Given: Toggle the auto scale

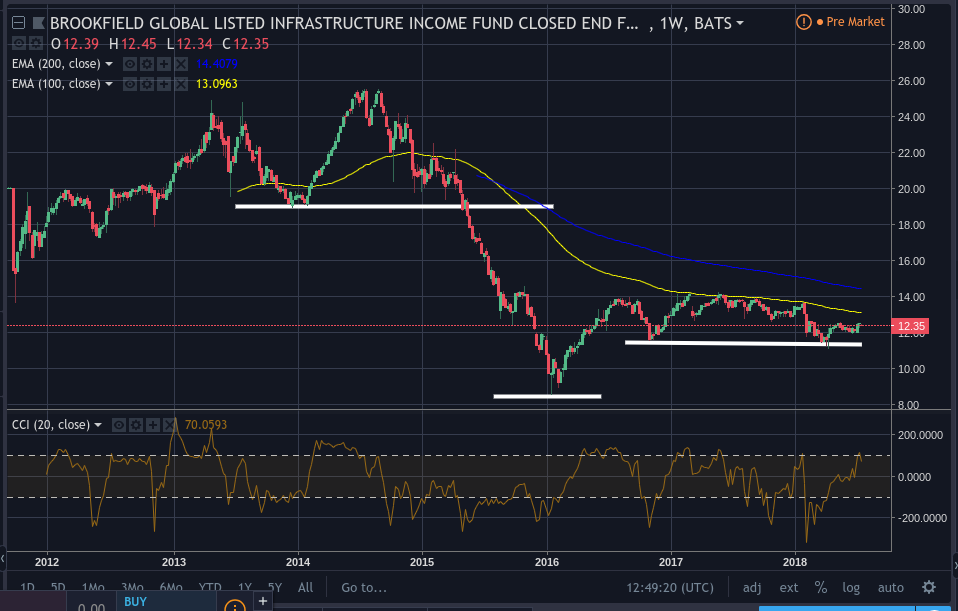Looking at the screenshot, I should pos(890,587).
